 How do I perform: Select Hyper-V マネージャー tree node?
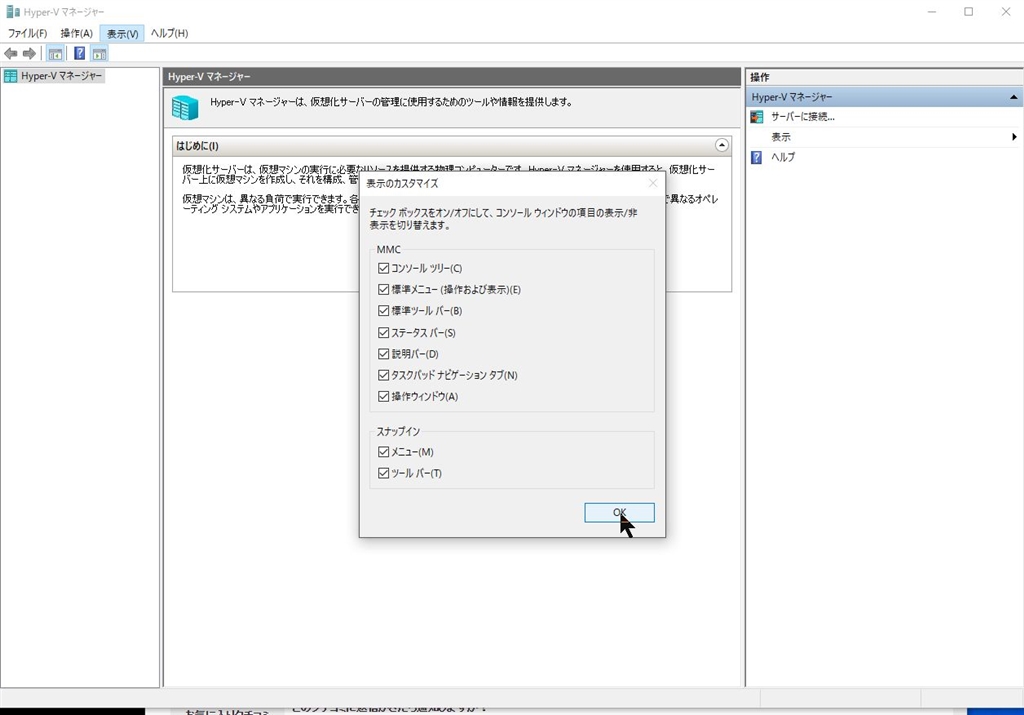54,76
